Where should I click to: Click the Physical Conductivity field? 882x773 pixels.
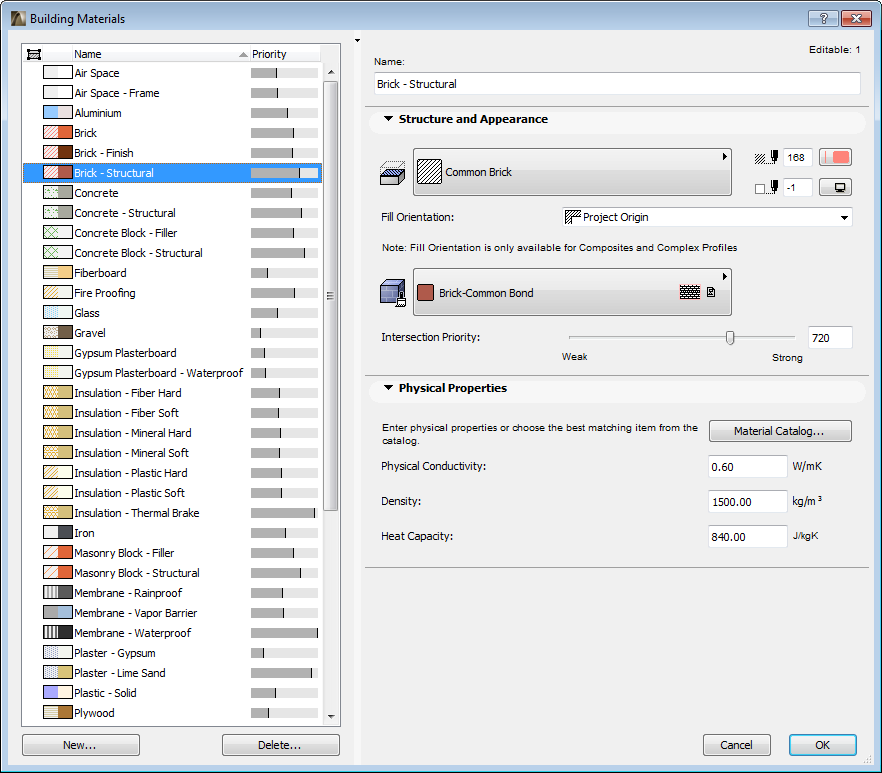748,466
